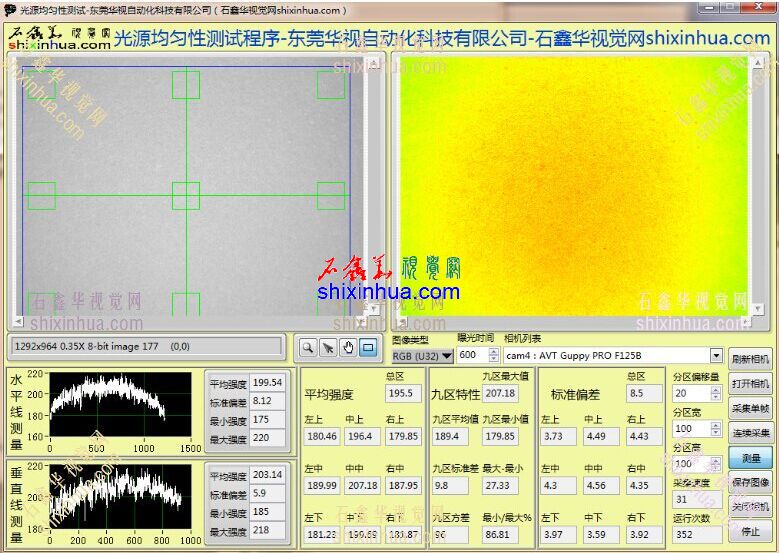
Task: Start 连续采集 continuous capture
Action: click(x=750, y=433)
